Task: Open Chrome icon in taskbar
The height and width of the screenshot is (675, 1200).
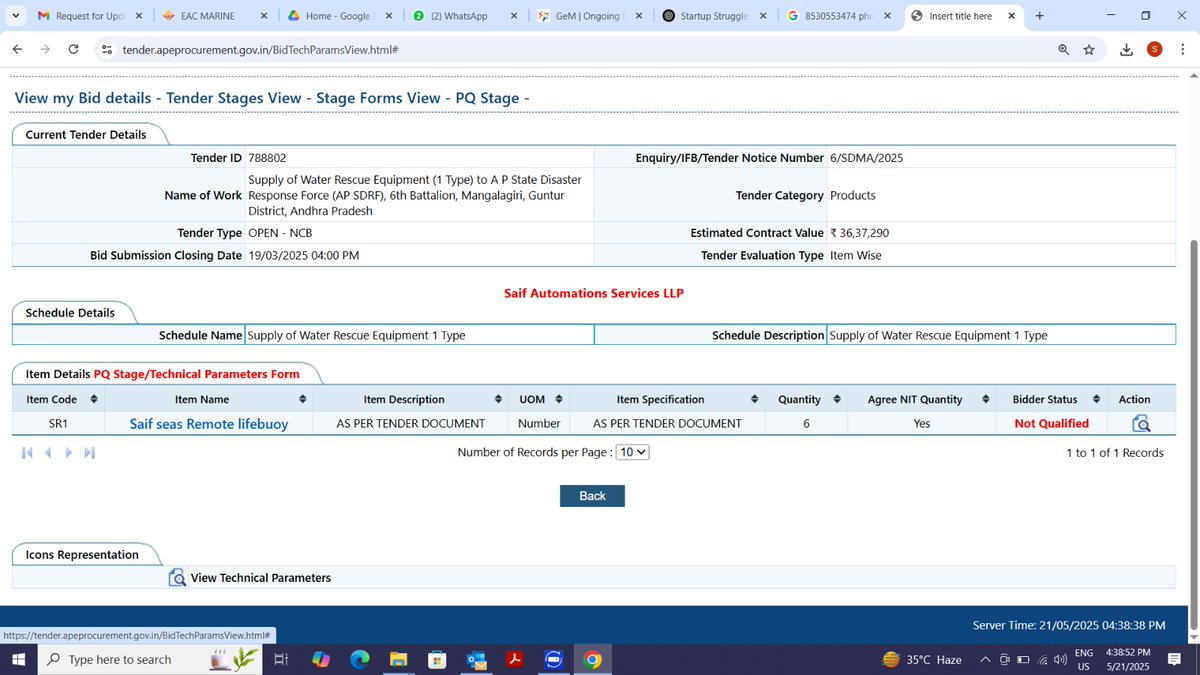Action: click(593, 660)
